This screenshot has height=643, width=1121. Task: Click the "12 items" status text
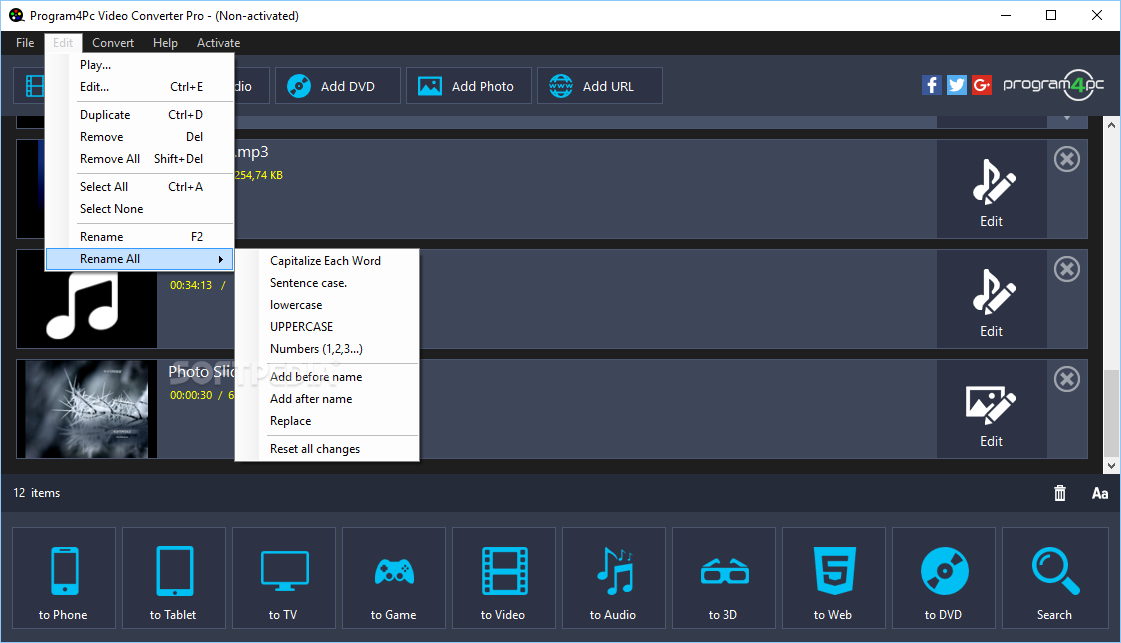tap(36, 493)
